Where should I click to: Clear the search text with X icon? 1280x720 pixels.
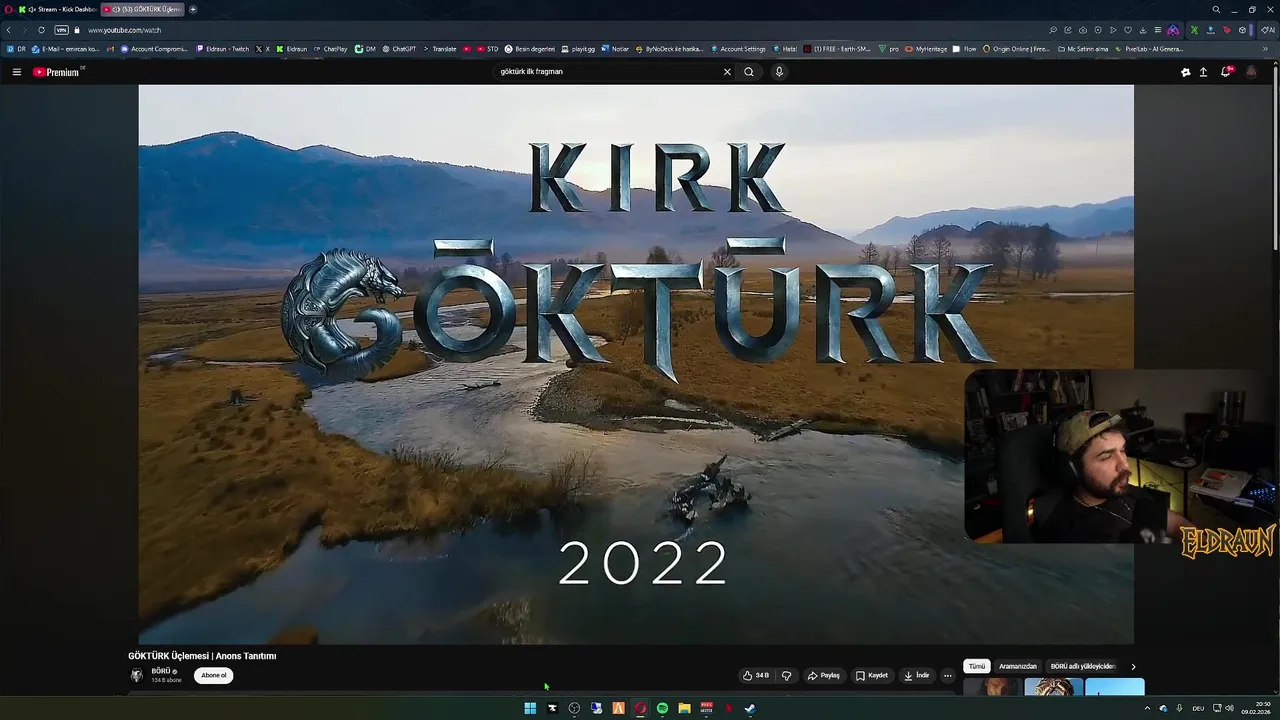point(727,72)
